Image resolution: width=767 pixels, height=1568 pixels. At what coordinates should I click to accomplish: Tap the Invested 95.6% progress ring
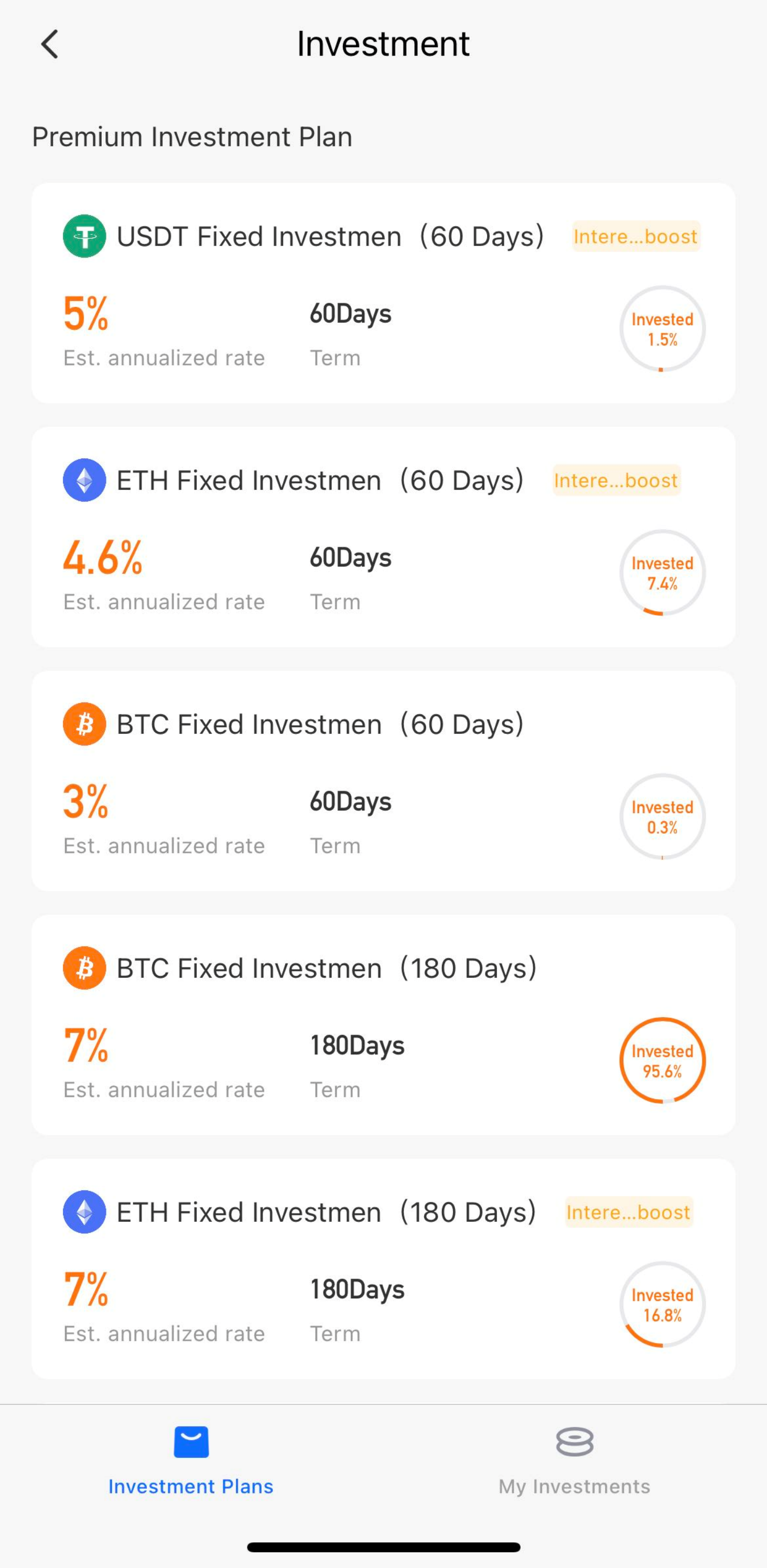tap(662, 1060)
